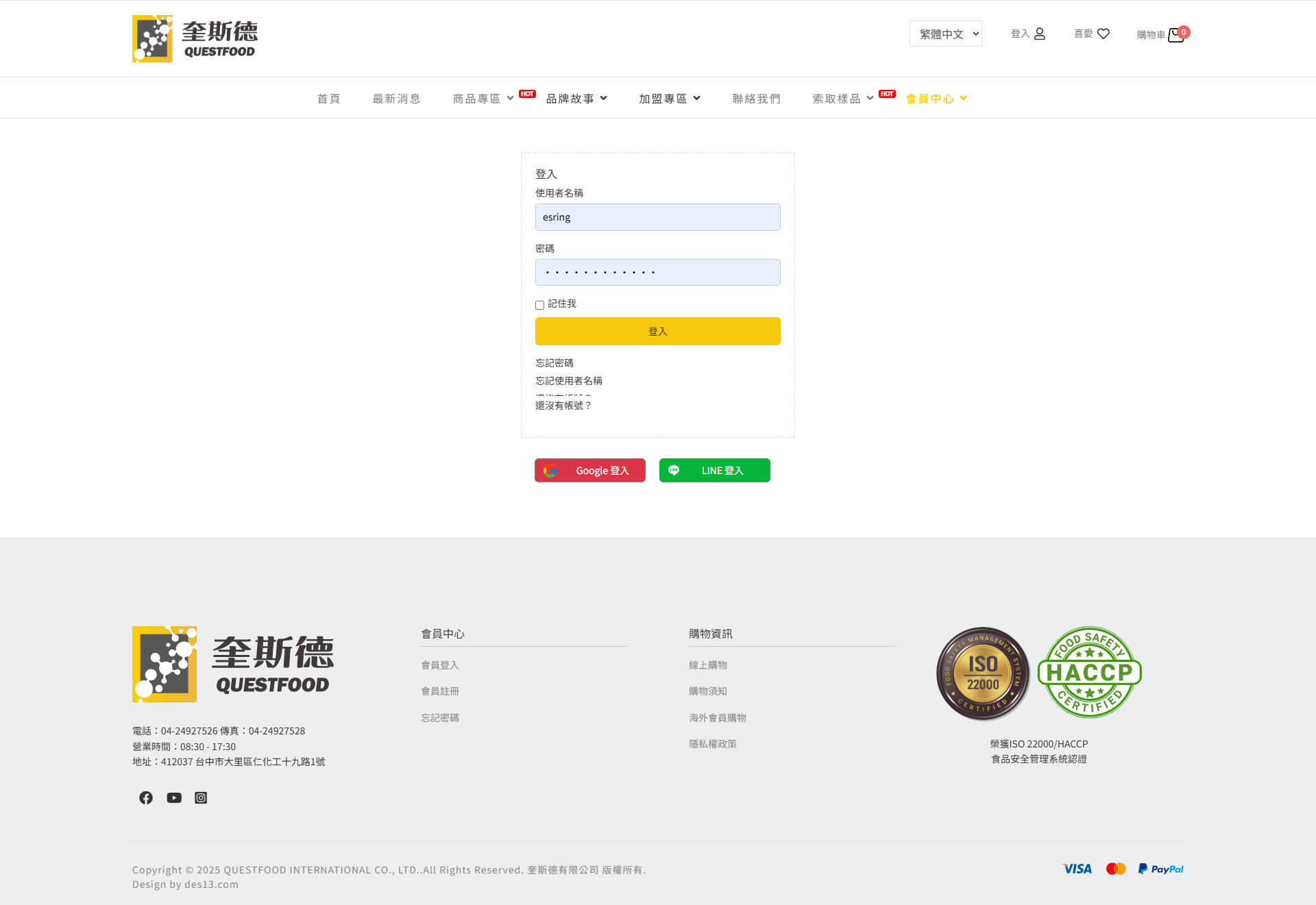Go to the 首頁 menu item
The image size is (1316, 905).
[328, 99]
